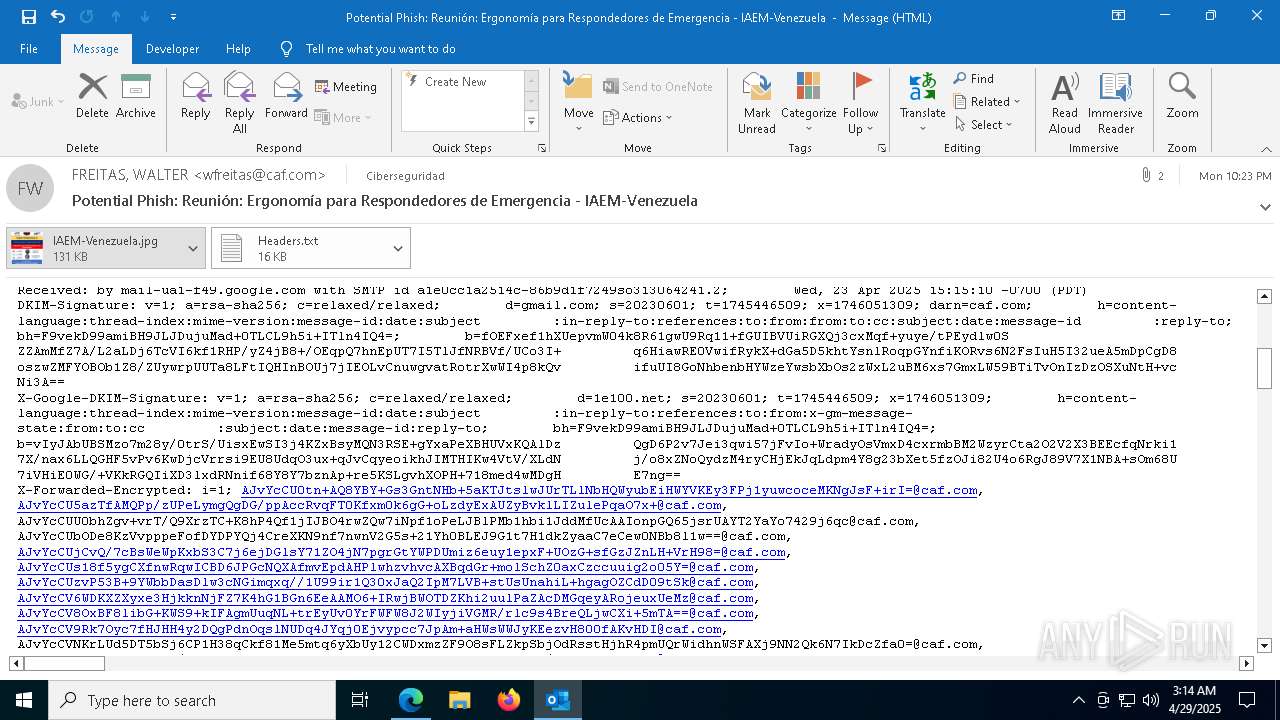Open the Select dropdown
Screen dimensions: 1280x720
tap(983, 125)
